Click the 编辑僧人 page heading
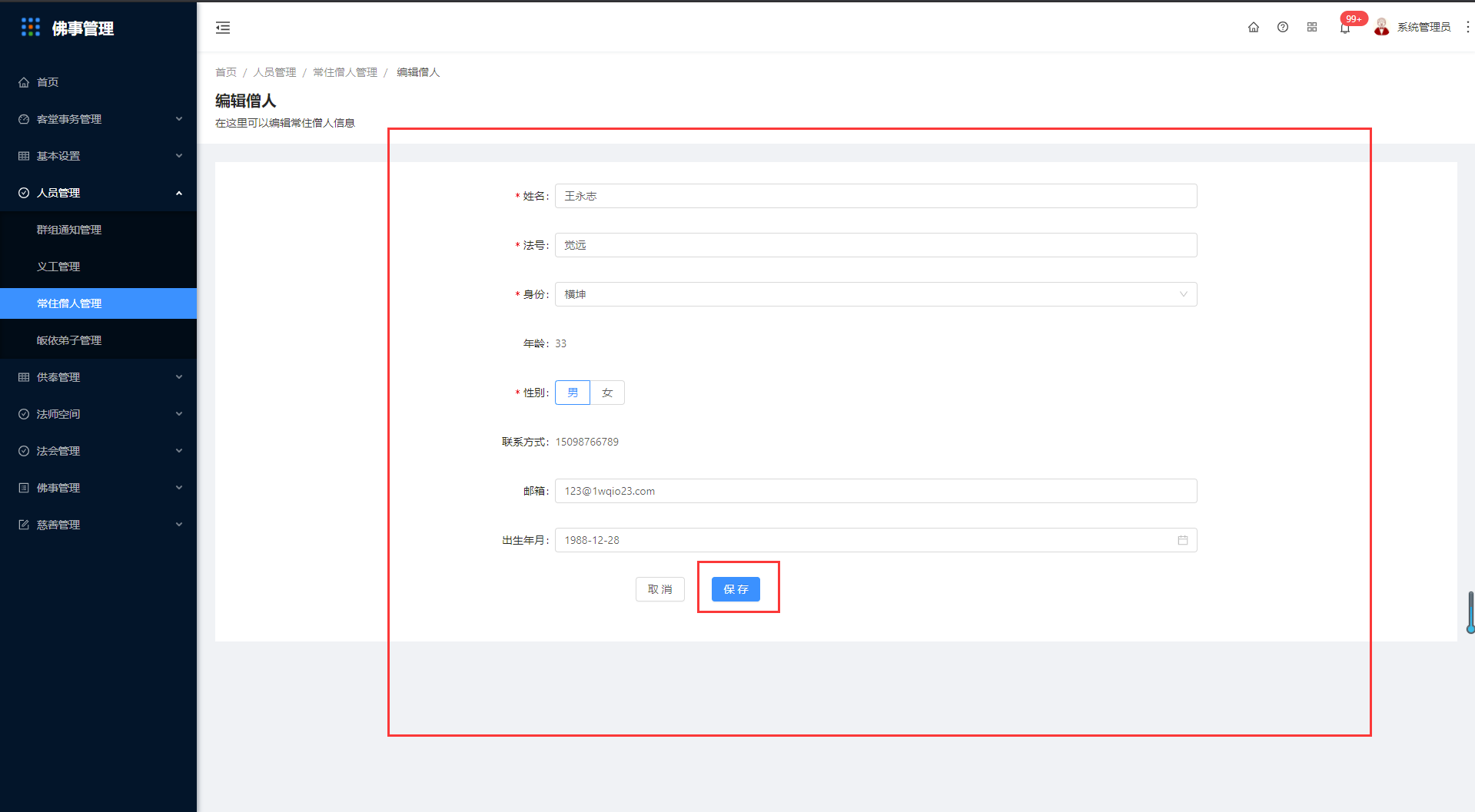 click(245, 101)
